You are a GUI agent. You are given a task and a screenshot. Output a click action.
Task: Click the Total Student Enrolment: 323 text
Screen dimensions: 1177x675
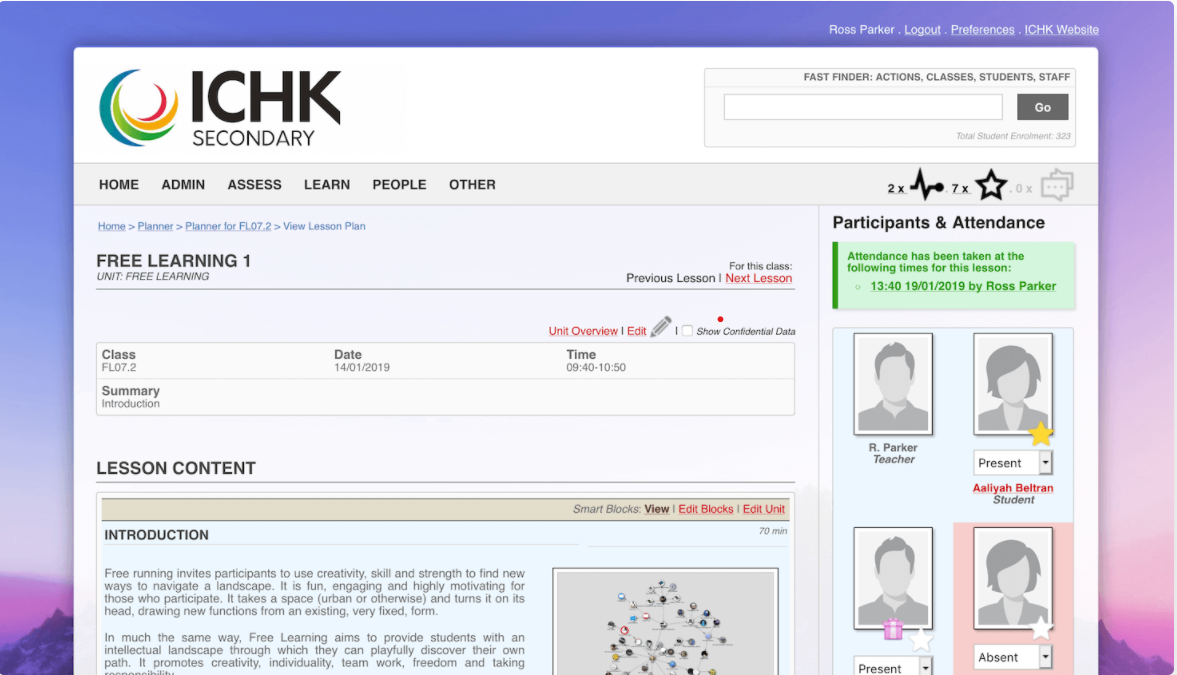click(x=1013, y=136)
